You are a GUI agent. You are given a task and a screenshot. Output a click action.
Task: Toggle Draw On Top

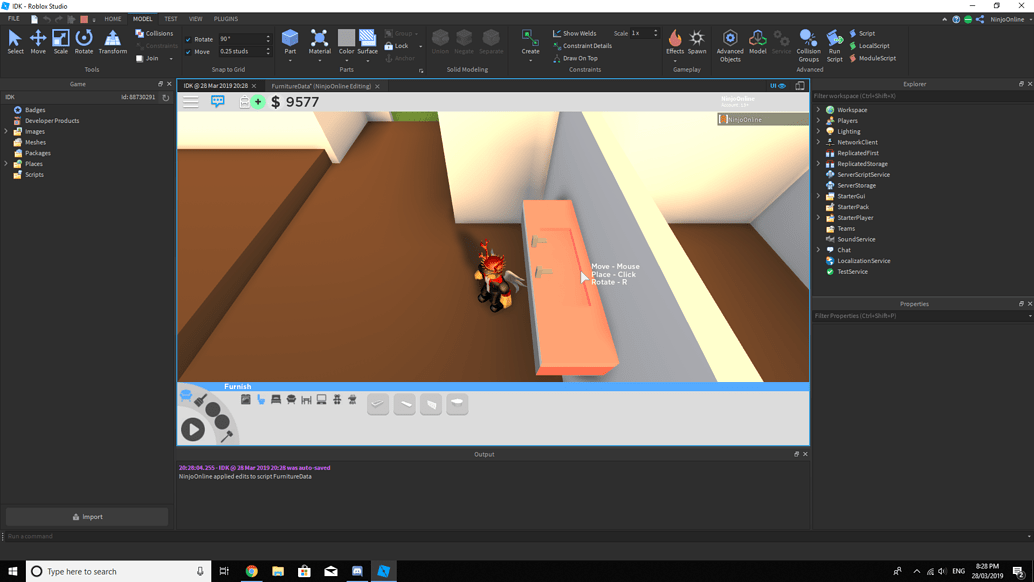(575, 58)
